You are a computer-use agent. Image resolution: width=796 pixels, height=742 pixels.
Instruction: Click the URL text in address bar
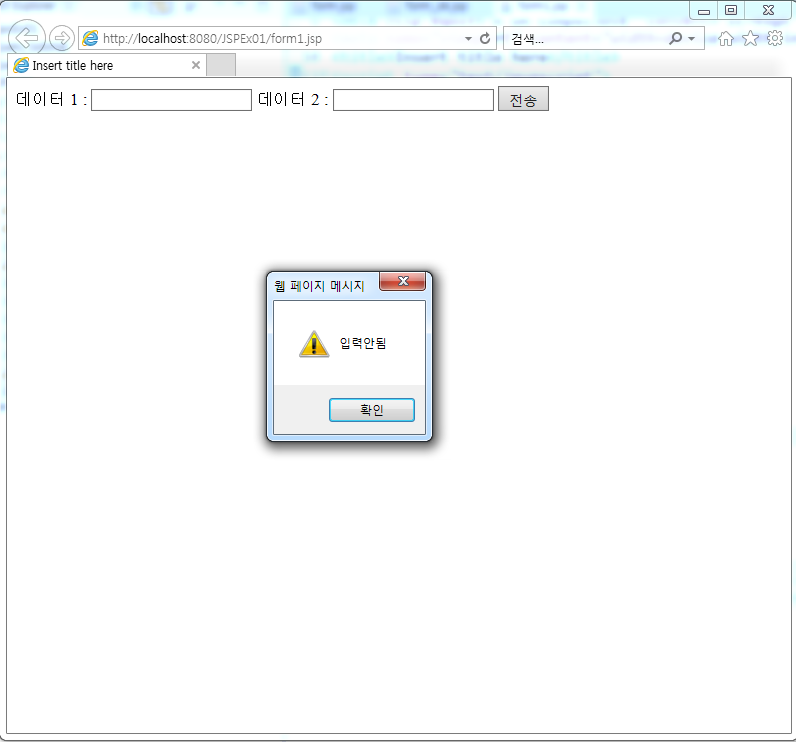tap(212, 39)
